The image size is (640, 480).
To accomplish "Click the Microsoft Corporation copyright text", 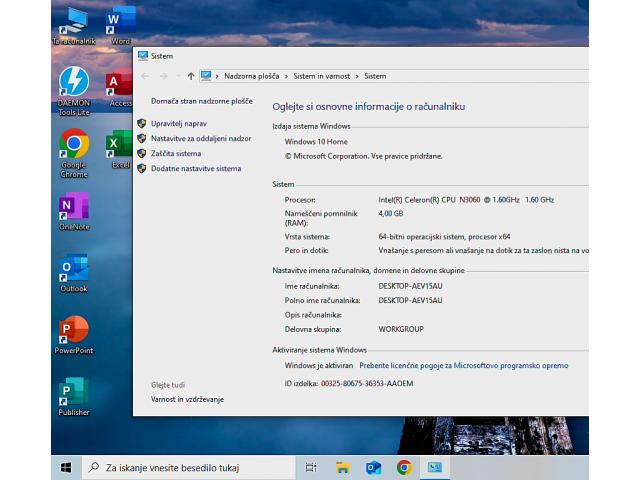I will click(x=363, y=156).
